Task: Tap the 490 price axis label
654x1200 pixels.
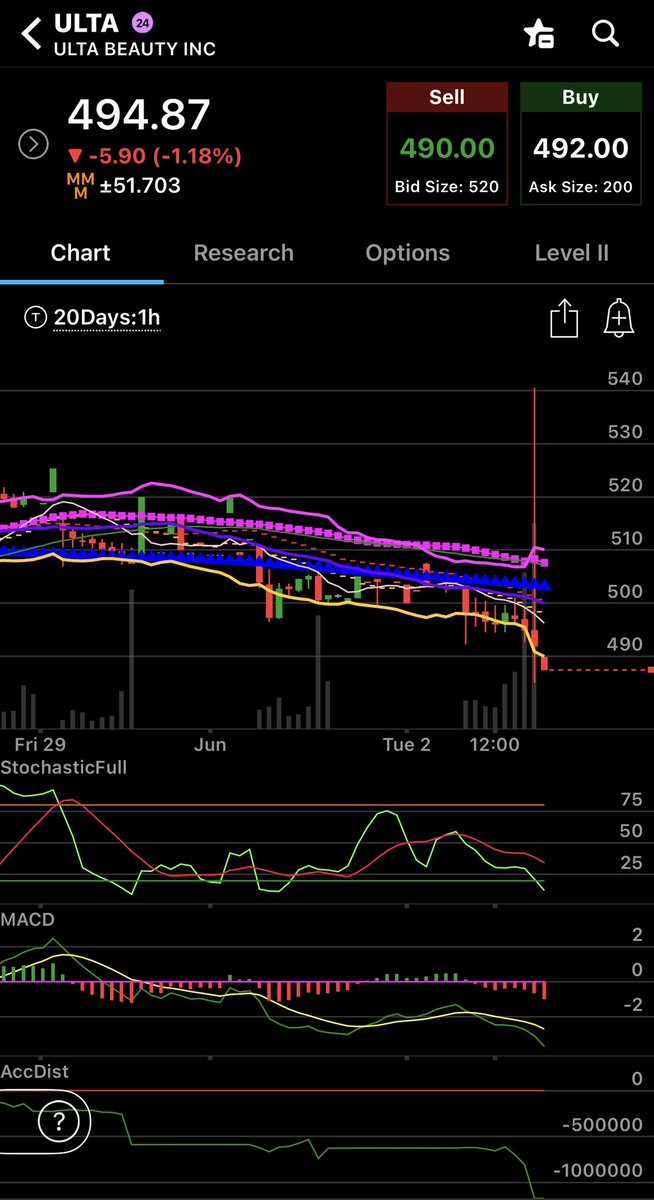Action: pos(624,644)
